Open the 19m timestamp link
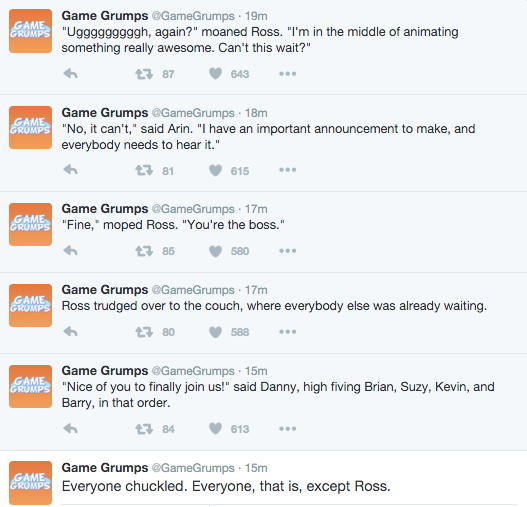The height and width of the screenshot is (507, 527). click(256, 16)
